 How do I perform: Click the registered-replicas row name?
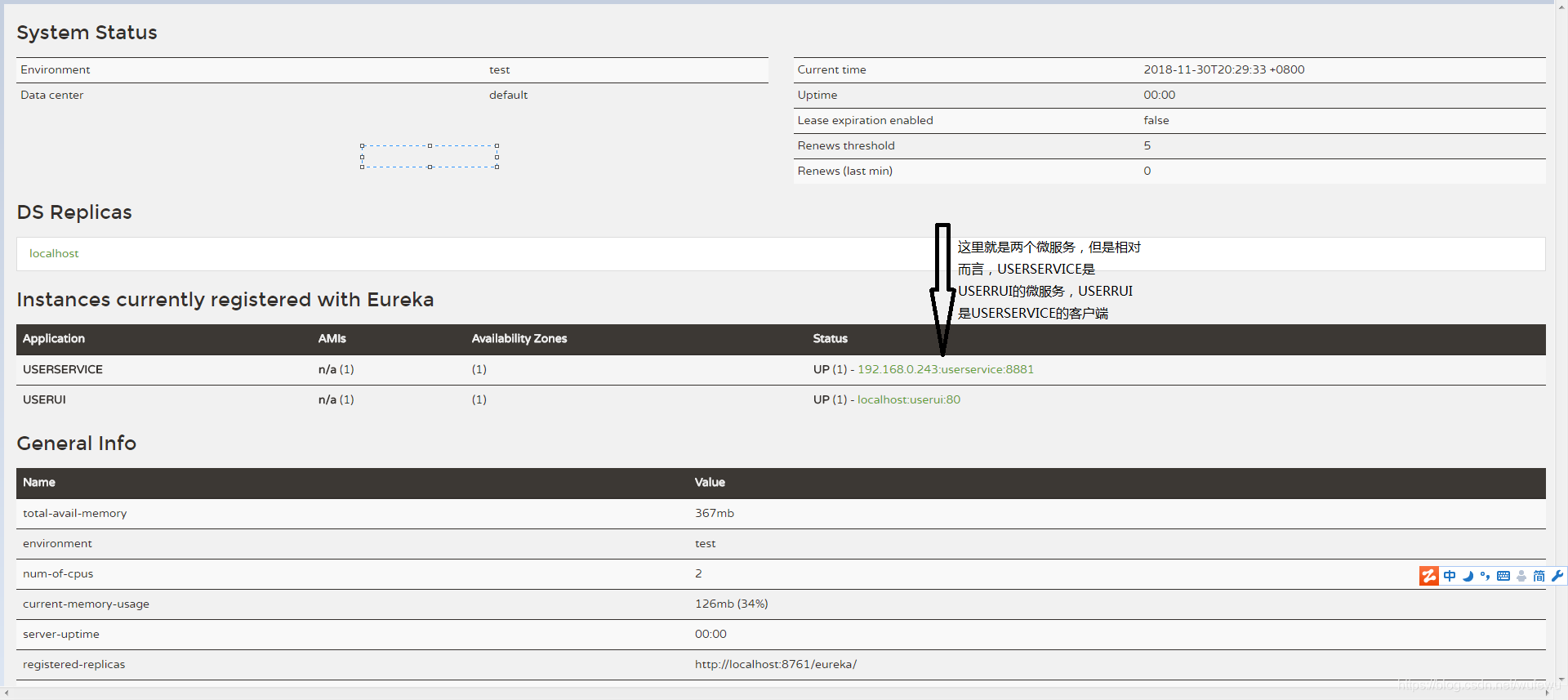tap(74, 664)
